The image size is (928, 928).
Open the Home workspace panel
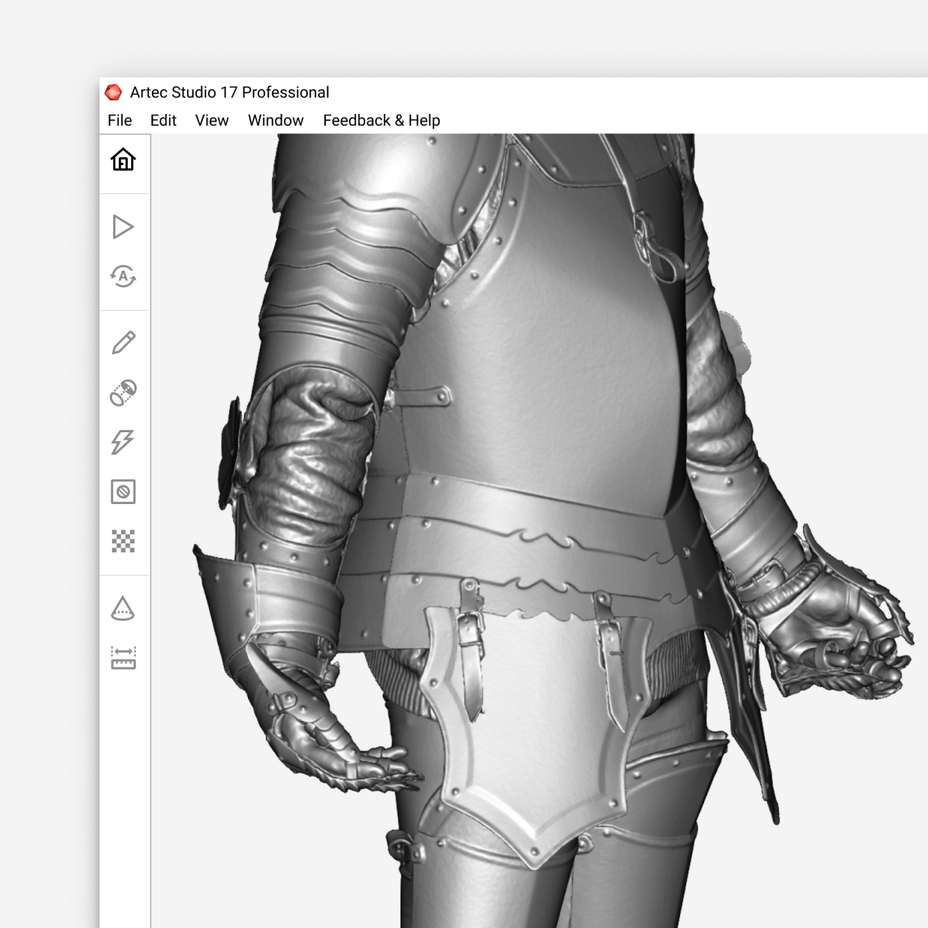coord(124,158)
